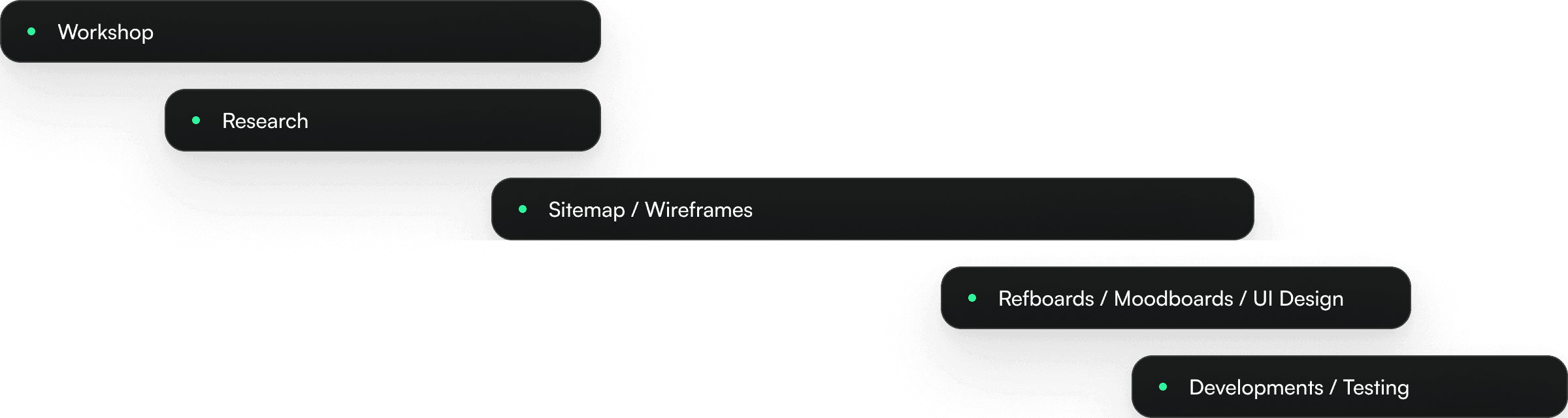Click the green dot beside Research
Viewport: 1568px width, 418px height.
click(196, 120)
